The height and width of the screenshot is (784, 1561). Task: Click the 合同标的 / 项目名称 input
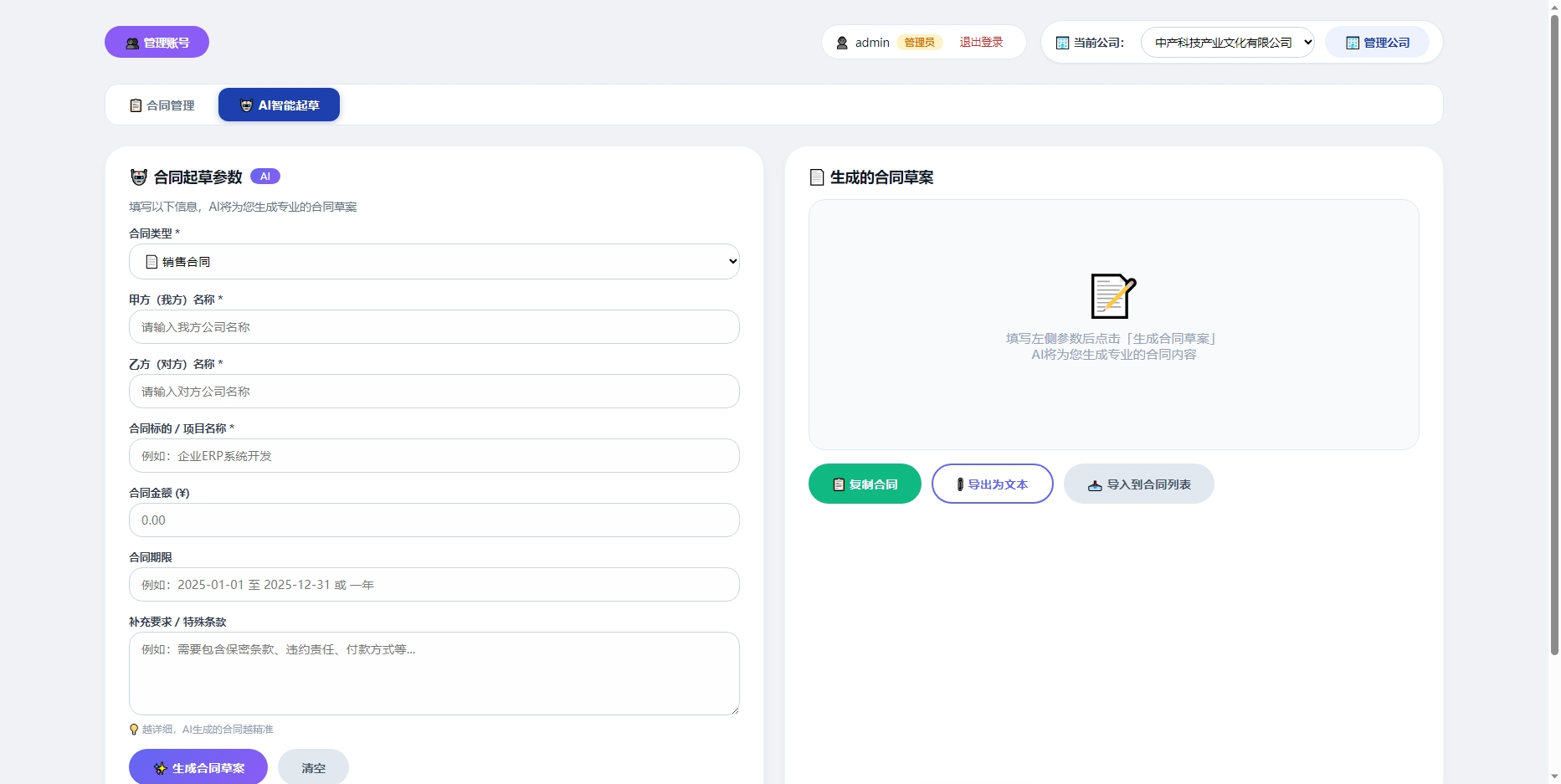point(434,455)
